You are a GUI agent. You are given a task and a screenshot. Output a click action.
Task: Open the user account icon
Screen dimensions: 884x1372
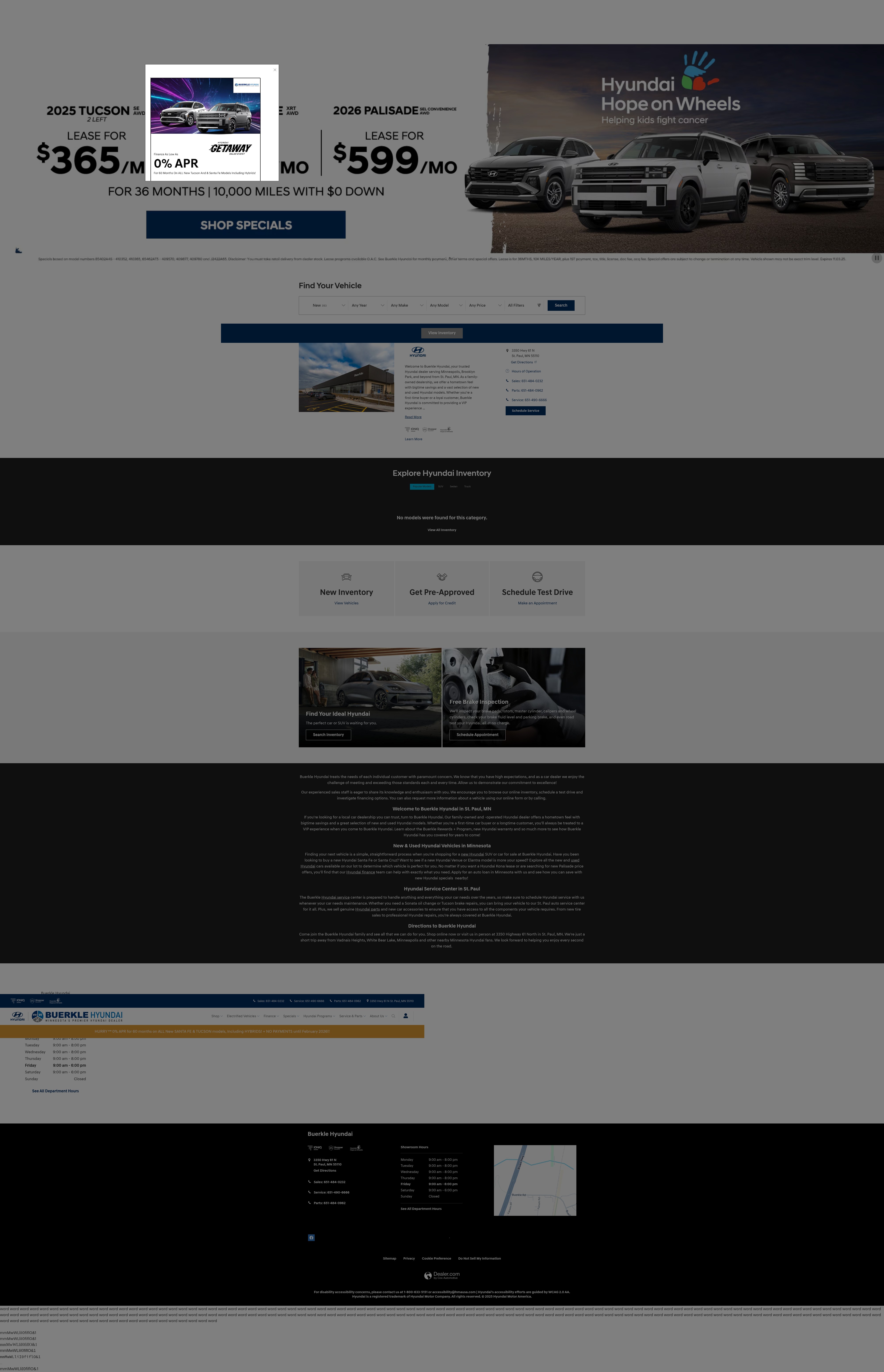pyautogui.click(x=406, y=1016)
